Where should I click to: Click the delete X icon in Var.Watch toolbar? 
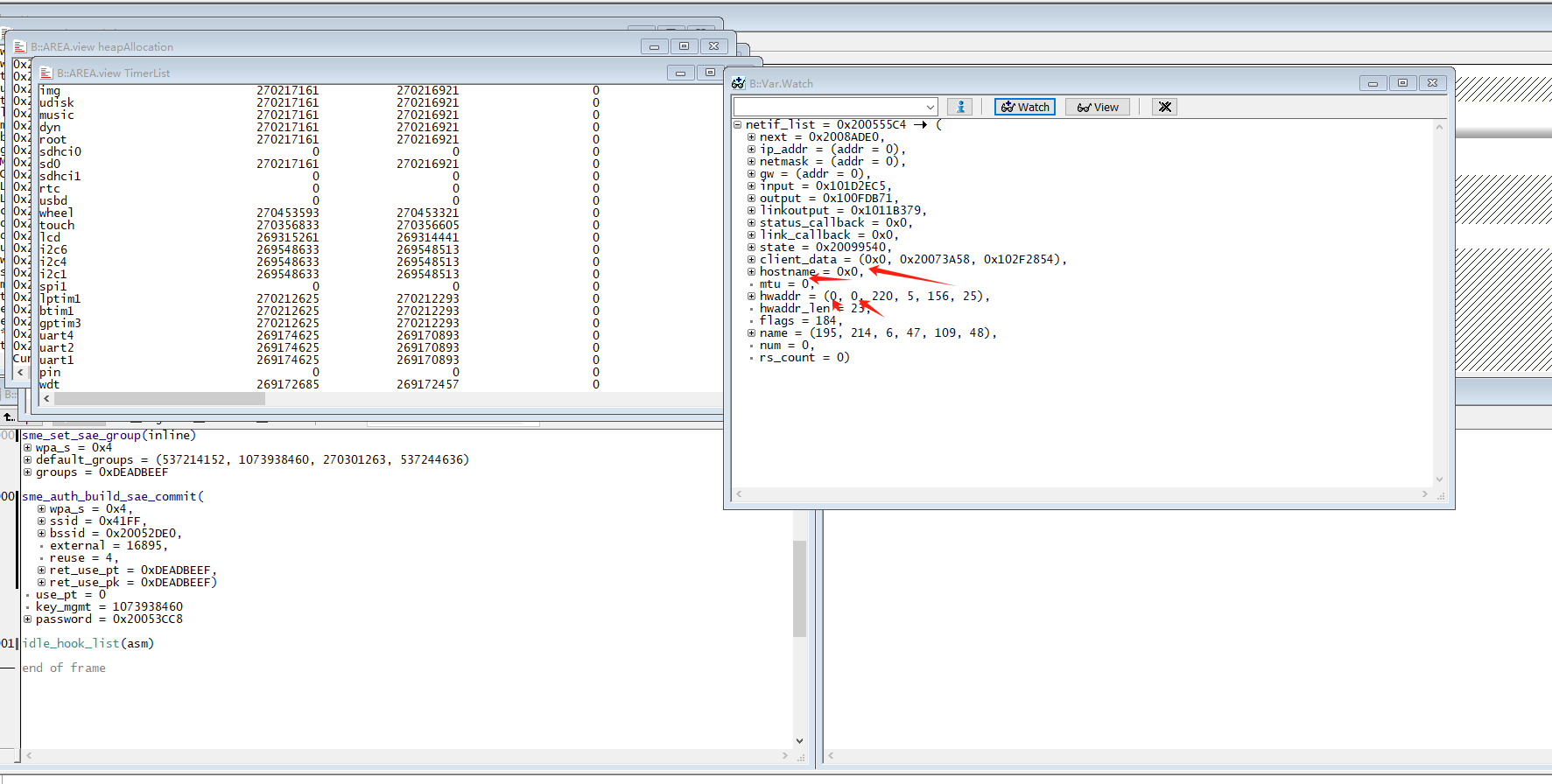tap(1164, 107)
